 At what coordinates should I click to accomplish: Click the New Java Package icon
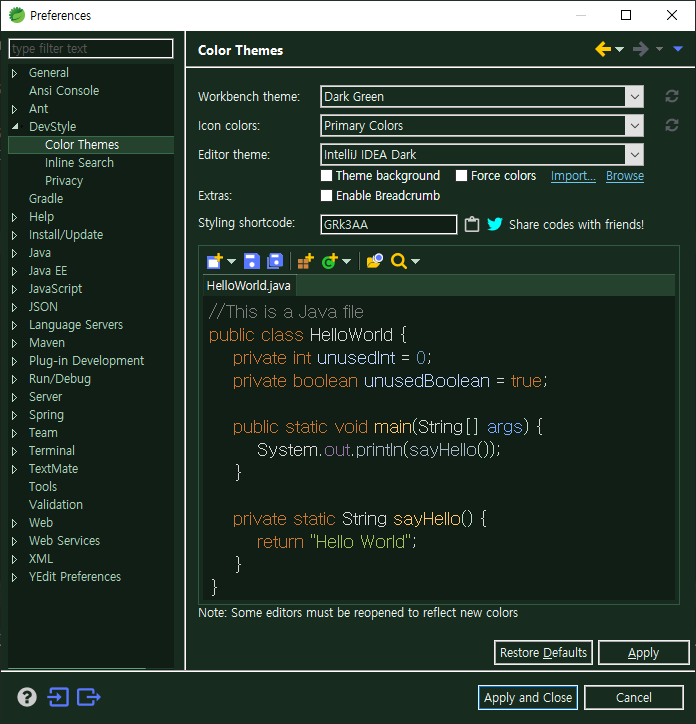[306, 261]
